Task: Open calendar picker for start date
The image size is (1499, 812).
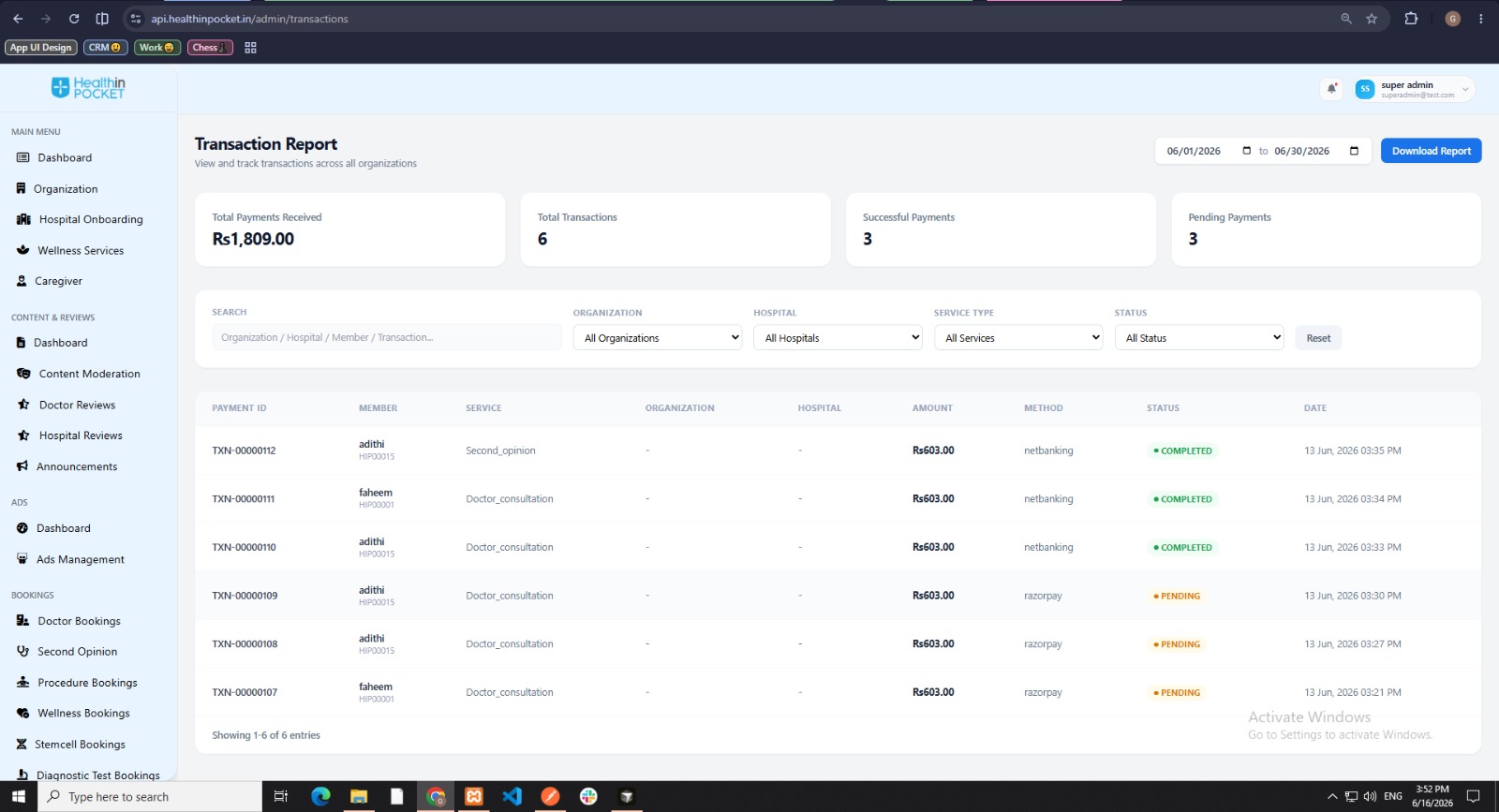Action: (1246, 151)
